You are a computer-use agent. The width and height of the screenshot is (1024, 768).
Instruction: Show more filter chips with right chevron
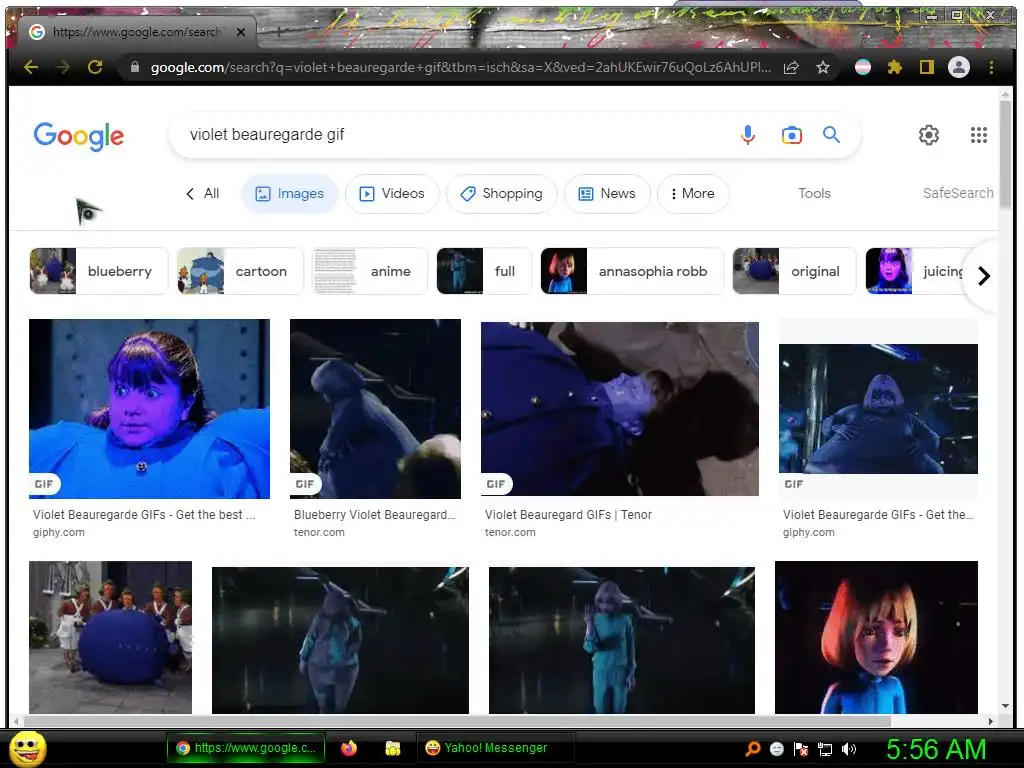pos(984,276)
